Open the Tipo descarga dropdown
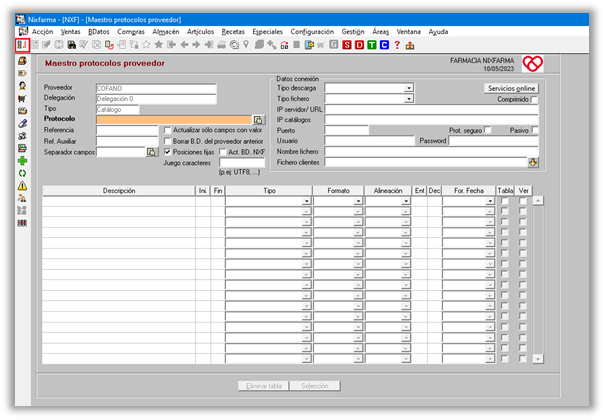 pyautogui.click(x=409, y=88)
